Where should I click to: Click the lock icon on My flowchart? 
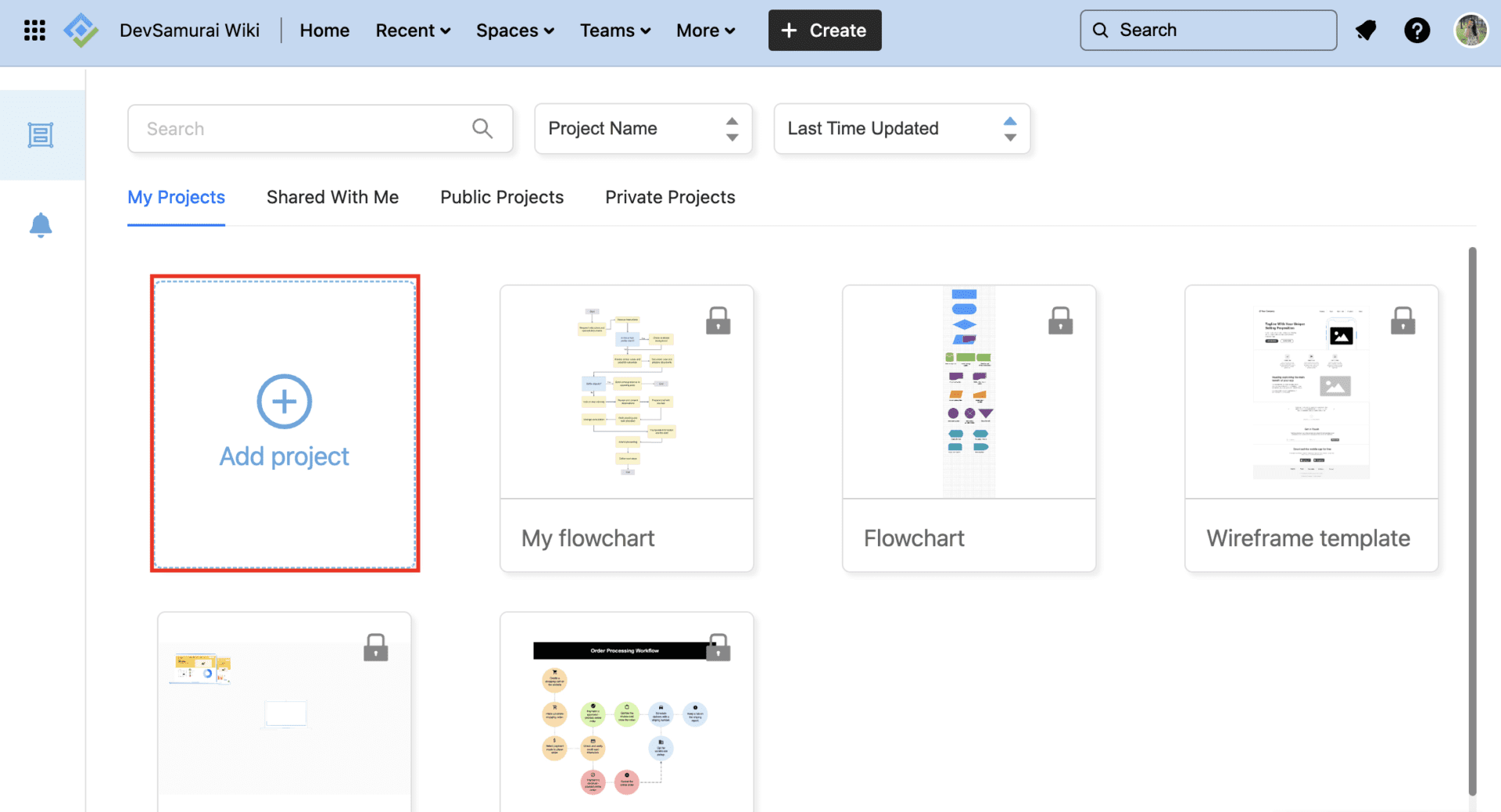pos(718,320)
